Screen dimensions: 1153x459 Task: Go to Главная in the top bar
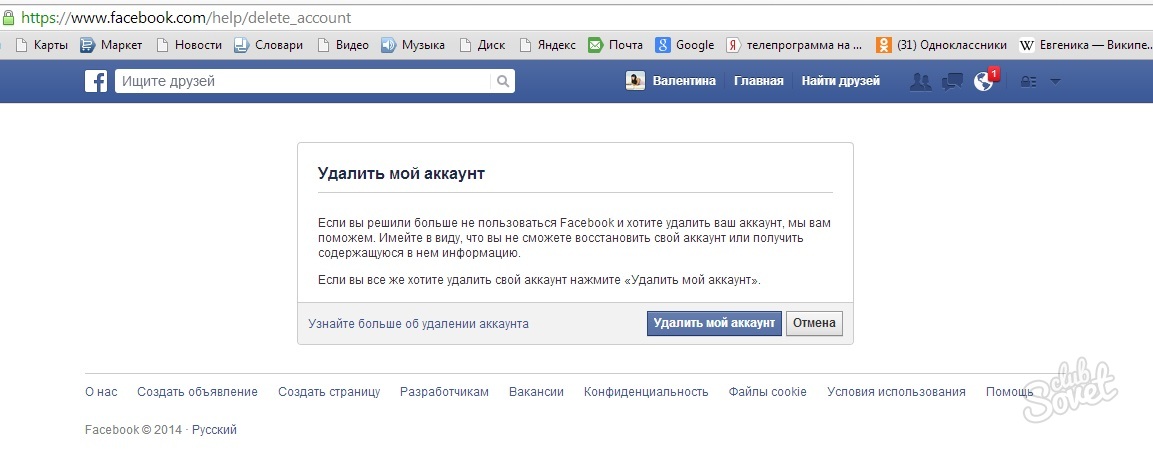(759, 81)
